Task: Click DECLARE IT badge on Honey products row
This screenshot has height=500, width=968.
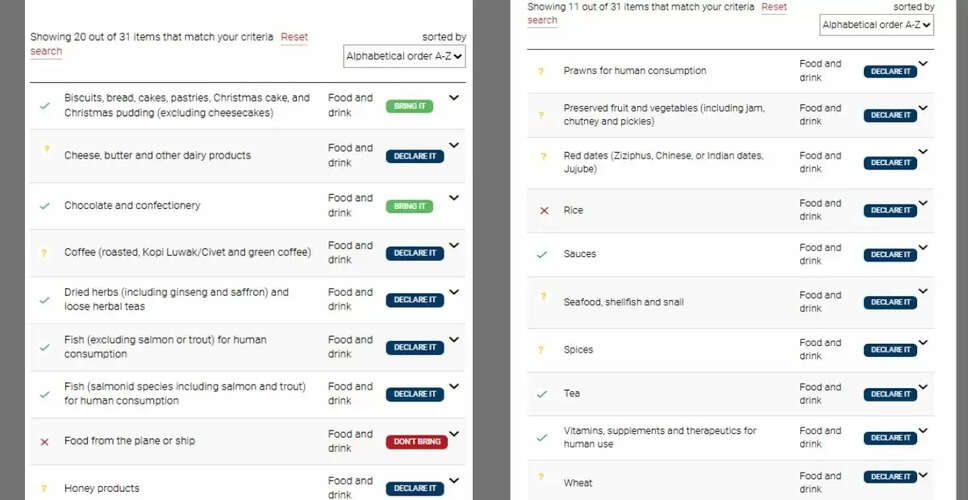Action: click(415, 488)
